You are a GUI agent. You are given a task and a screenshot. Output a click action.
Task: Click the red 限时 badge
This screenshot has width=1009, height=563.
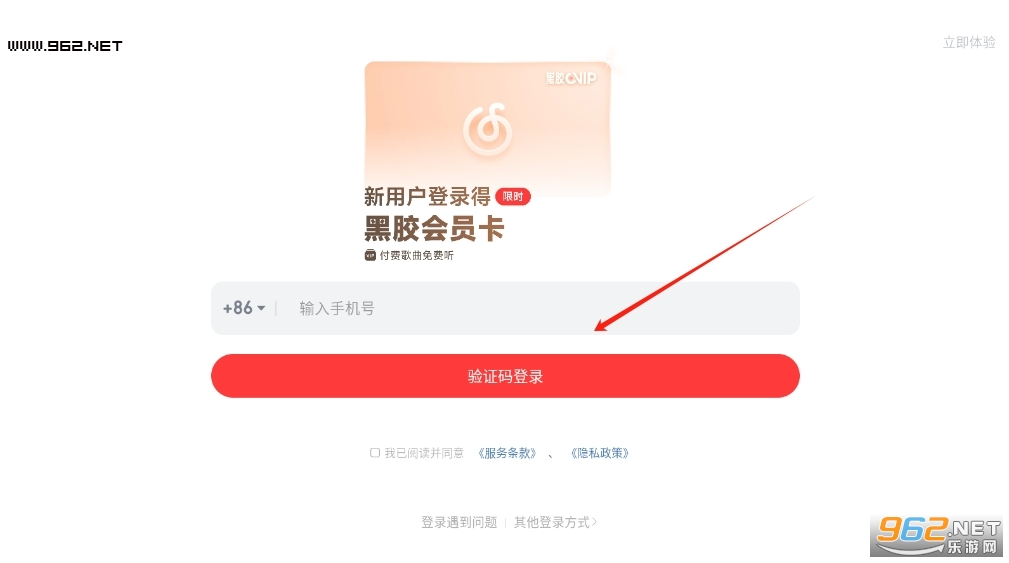click(513, 196)
